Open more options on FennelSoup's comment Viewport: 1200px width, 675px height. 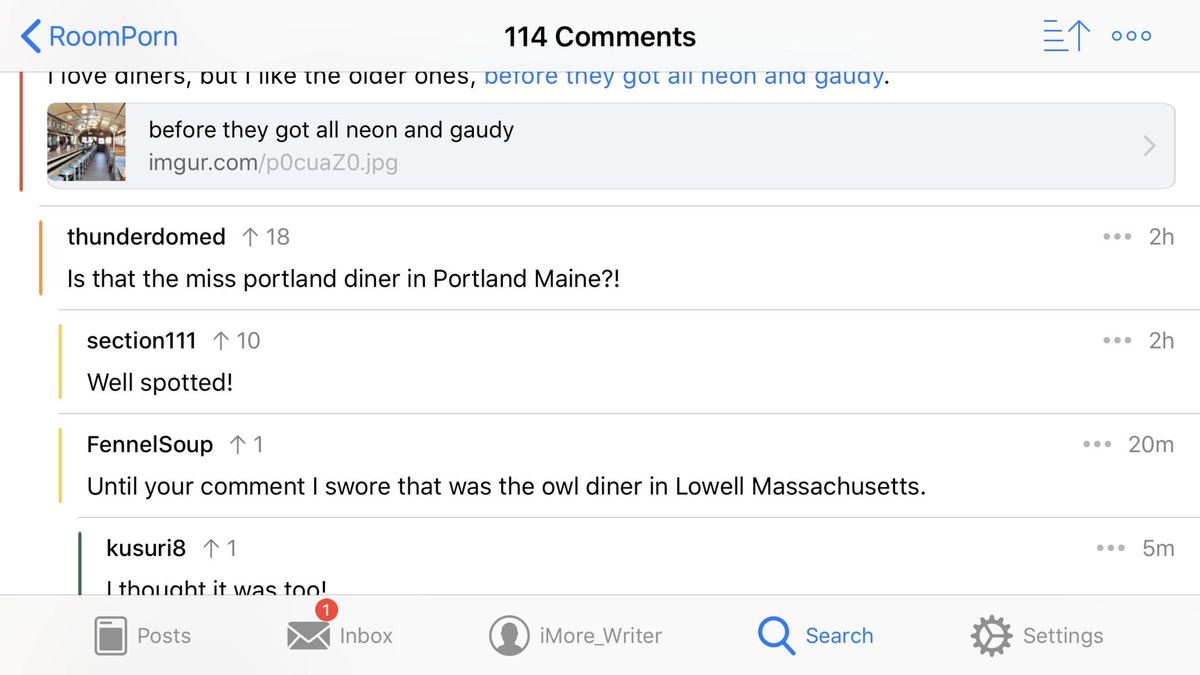click(x=1096, y=445)
